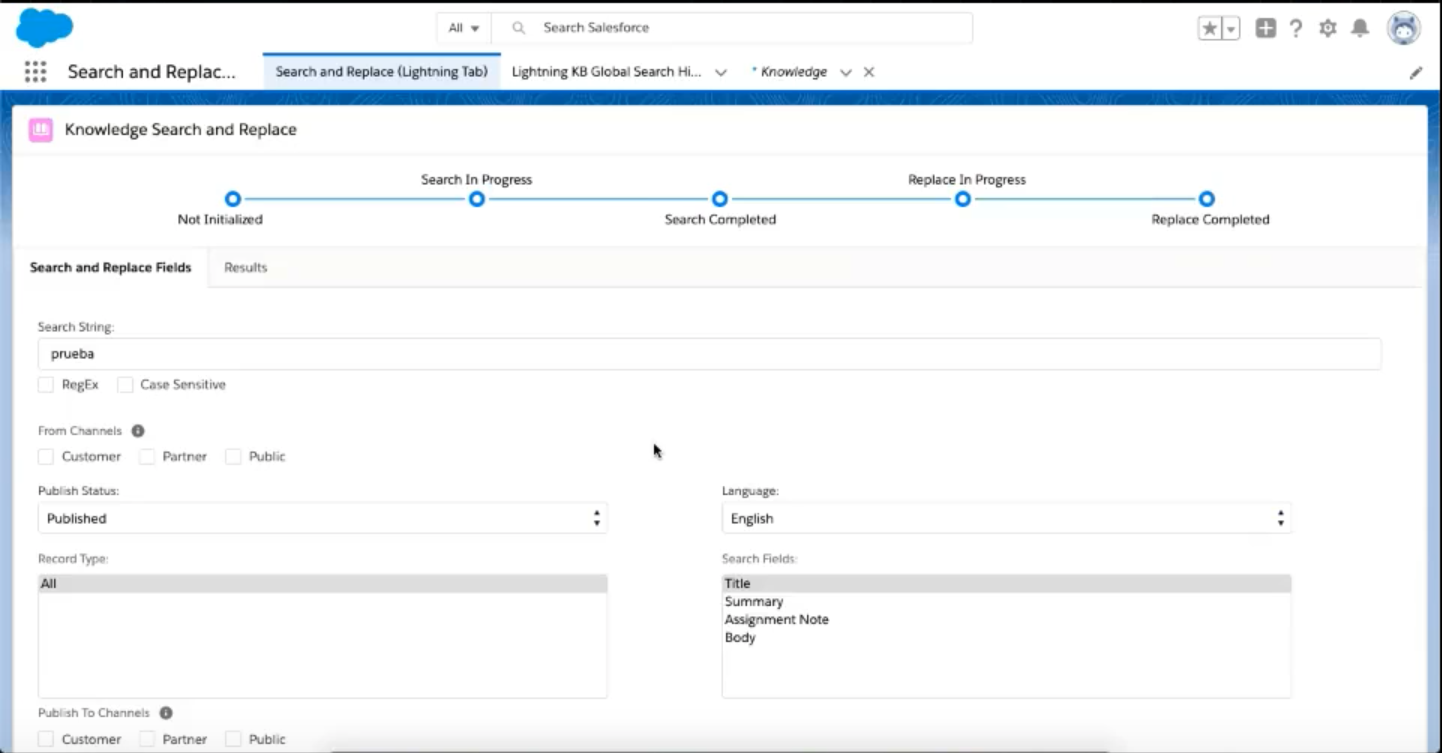
Task: Click the Salesforce cloud logo
Action: 44,27
